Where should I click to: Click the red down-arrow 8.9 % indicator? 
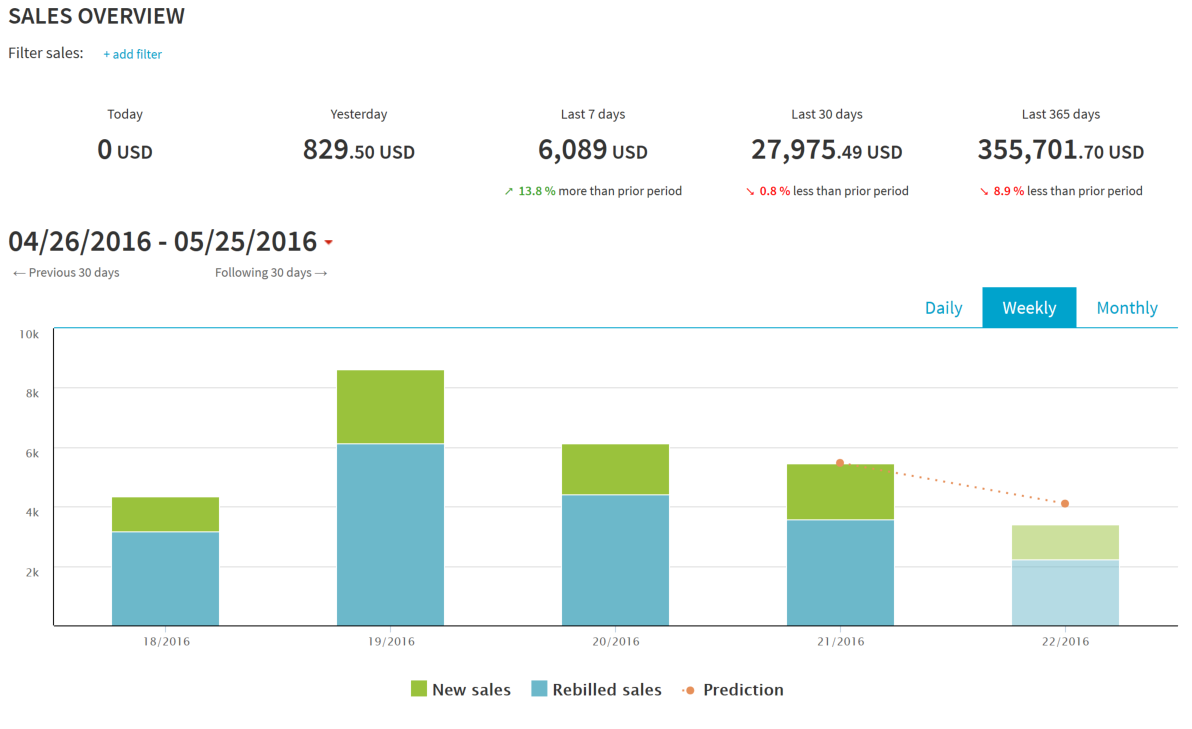tap(1002, 191)
